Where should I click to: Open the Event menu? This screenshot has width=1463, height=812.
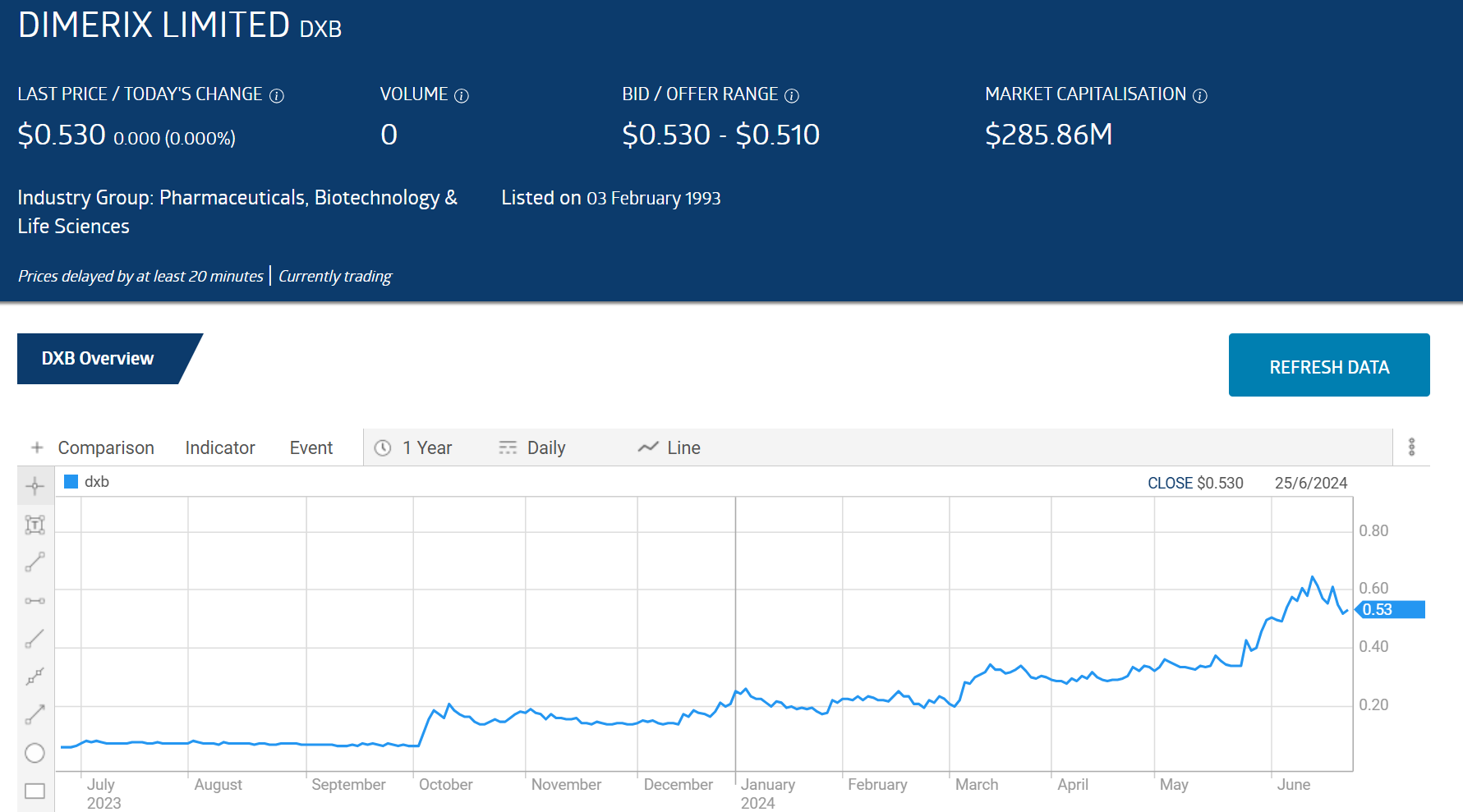[x=311, y=447]
